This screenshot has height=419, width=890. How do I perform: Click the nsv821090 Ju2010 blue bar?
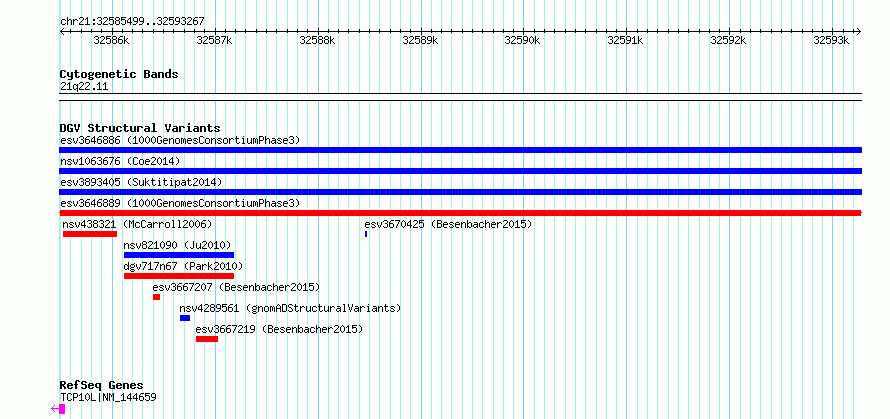[x=179, y=255]
